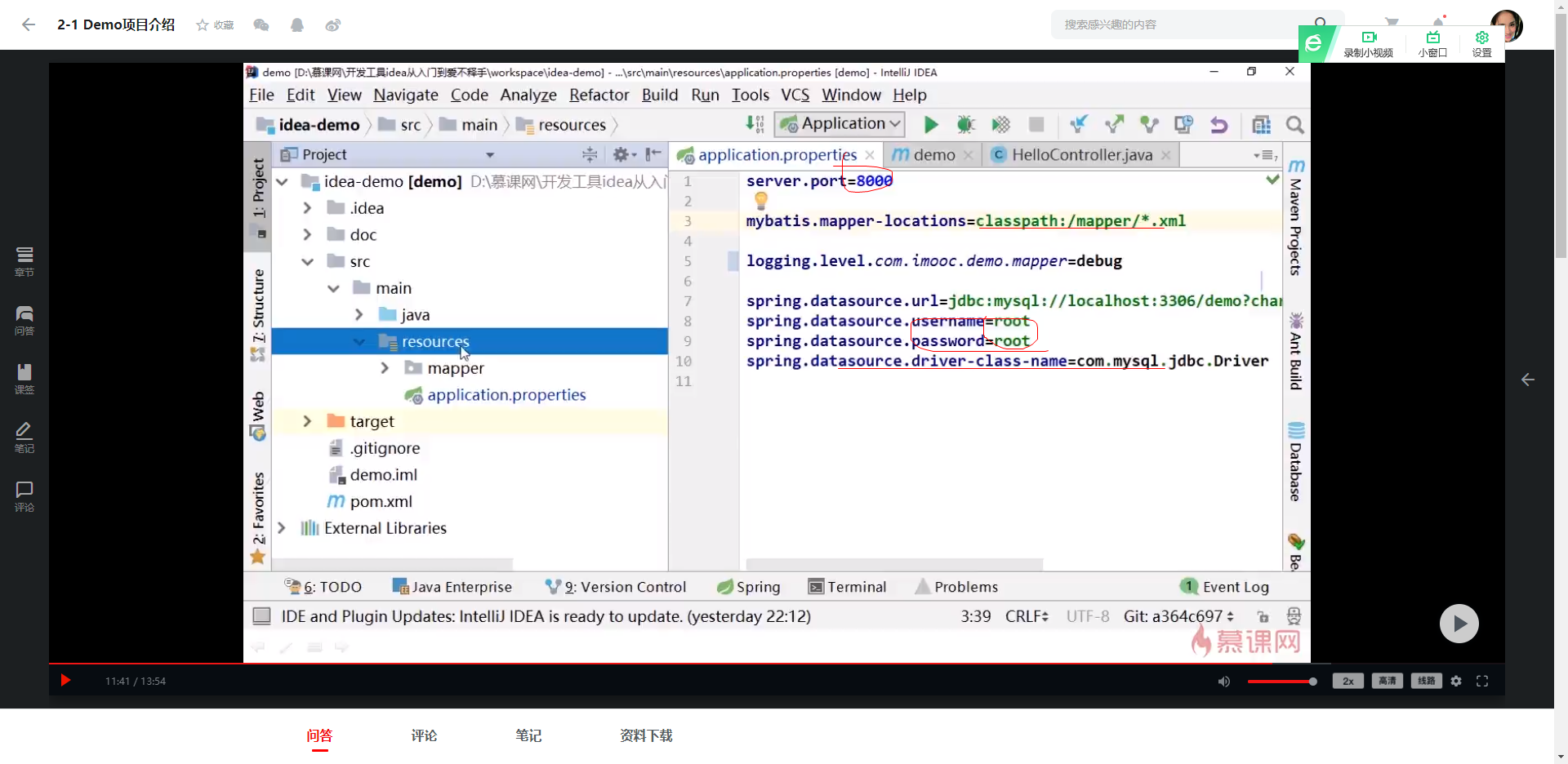Collapse the idea-demo root tree node
1568x764 pixels.
(x=283, y=181)
